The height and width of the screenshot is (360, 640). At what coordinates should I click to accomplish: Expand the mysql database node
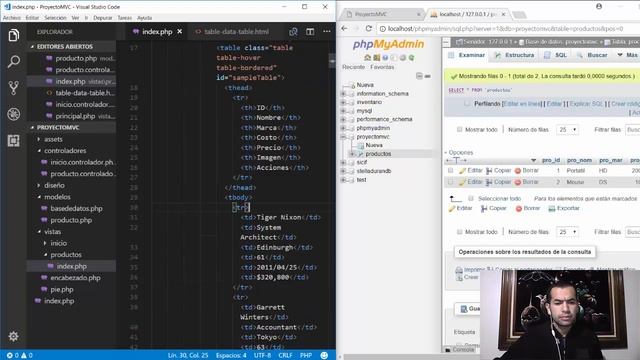343,111
